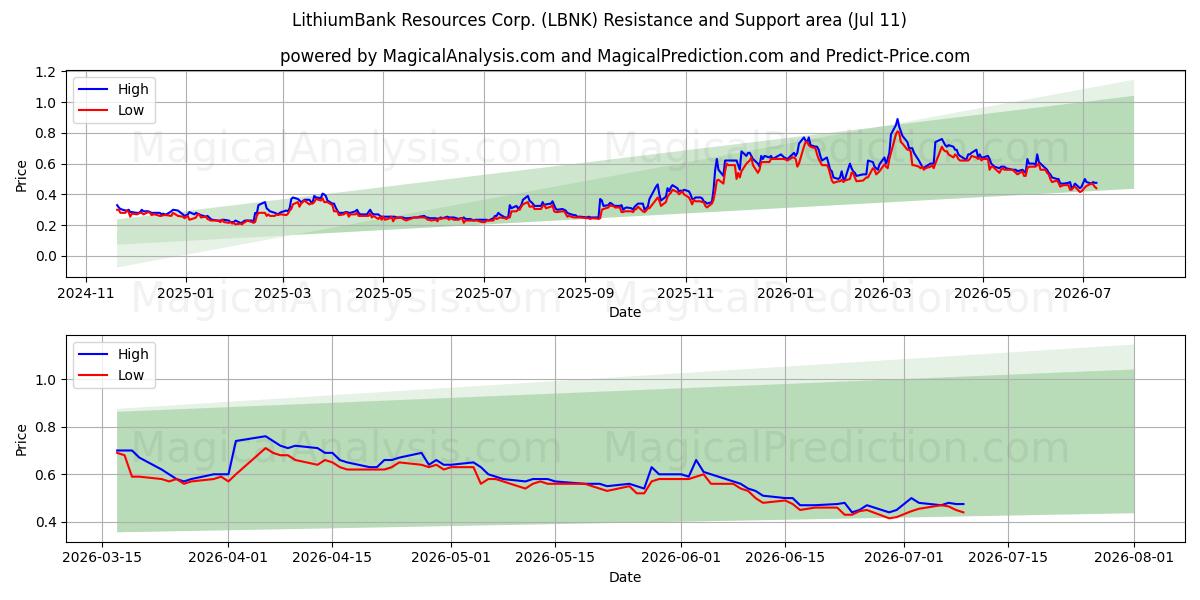Click 'Low' legend label in bottom chart
The image size is (1200, 600).
(x=131, y=375)
